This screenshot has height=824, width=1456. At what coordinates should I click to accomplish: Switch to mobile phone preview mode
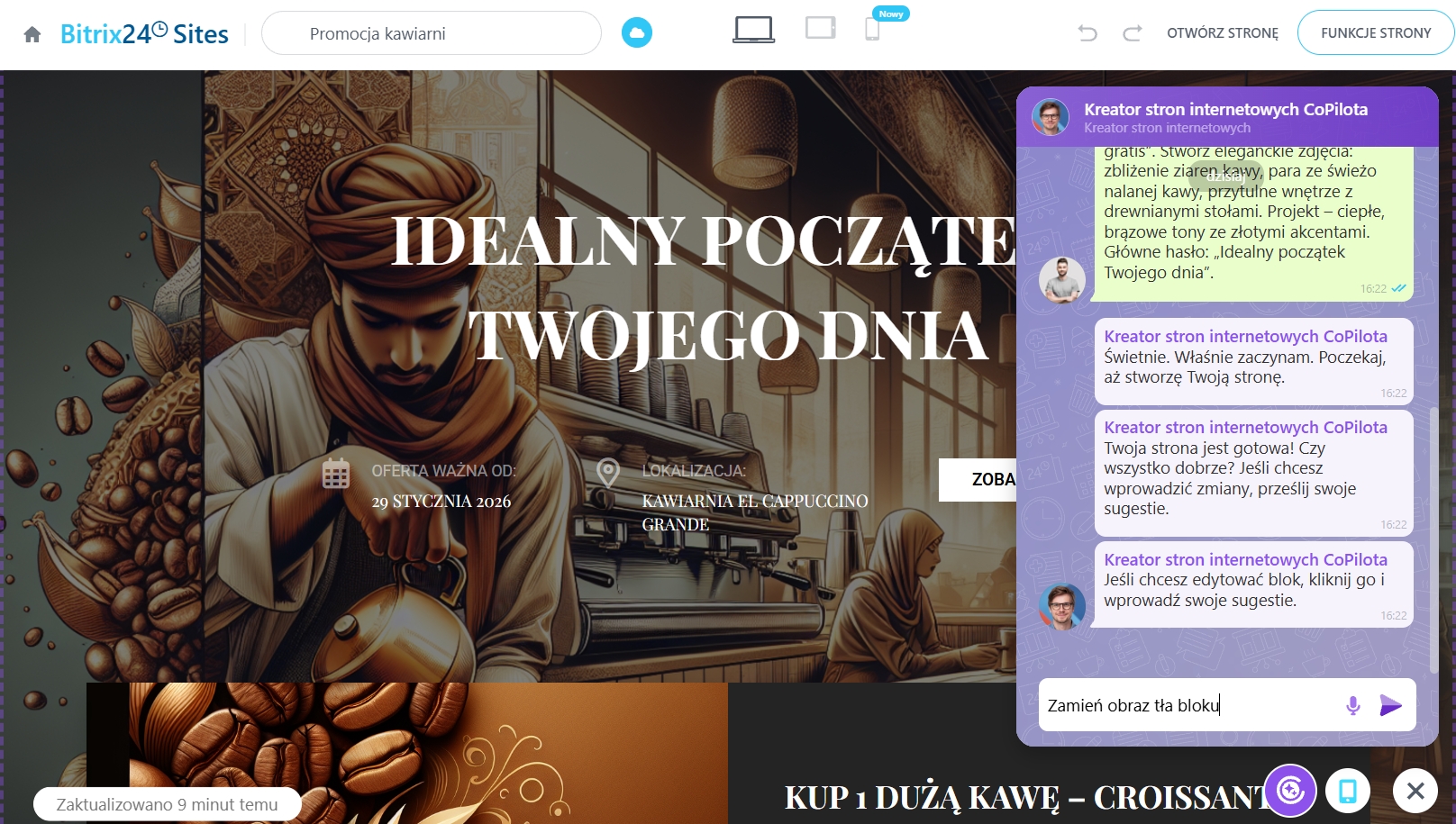[x=872, y=30]
